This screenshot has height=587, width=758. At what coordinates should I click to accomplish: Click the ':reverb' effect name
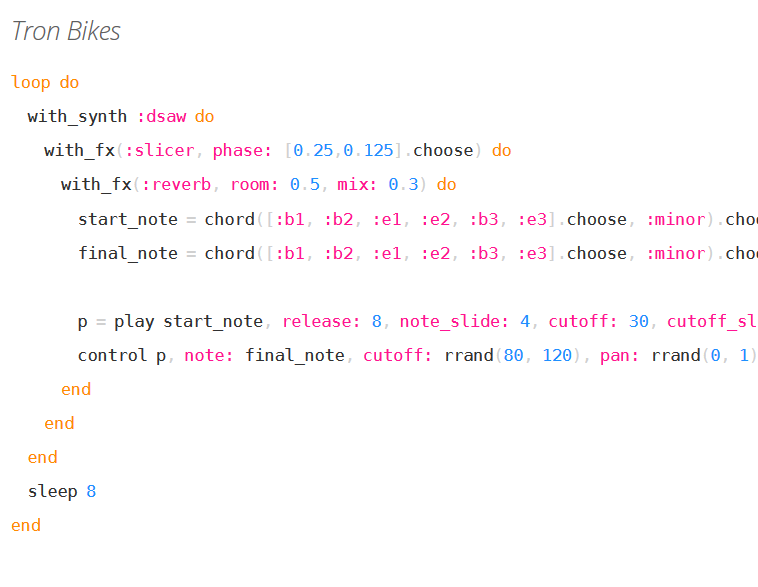pos(176,184)
